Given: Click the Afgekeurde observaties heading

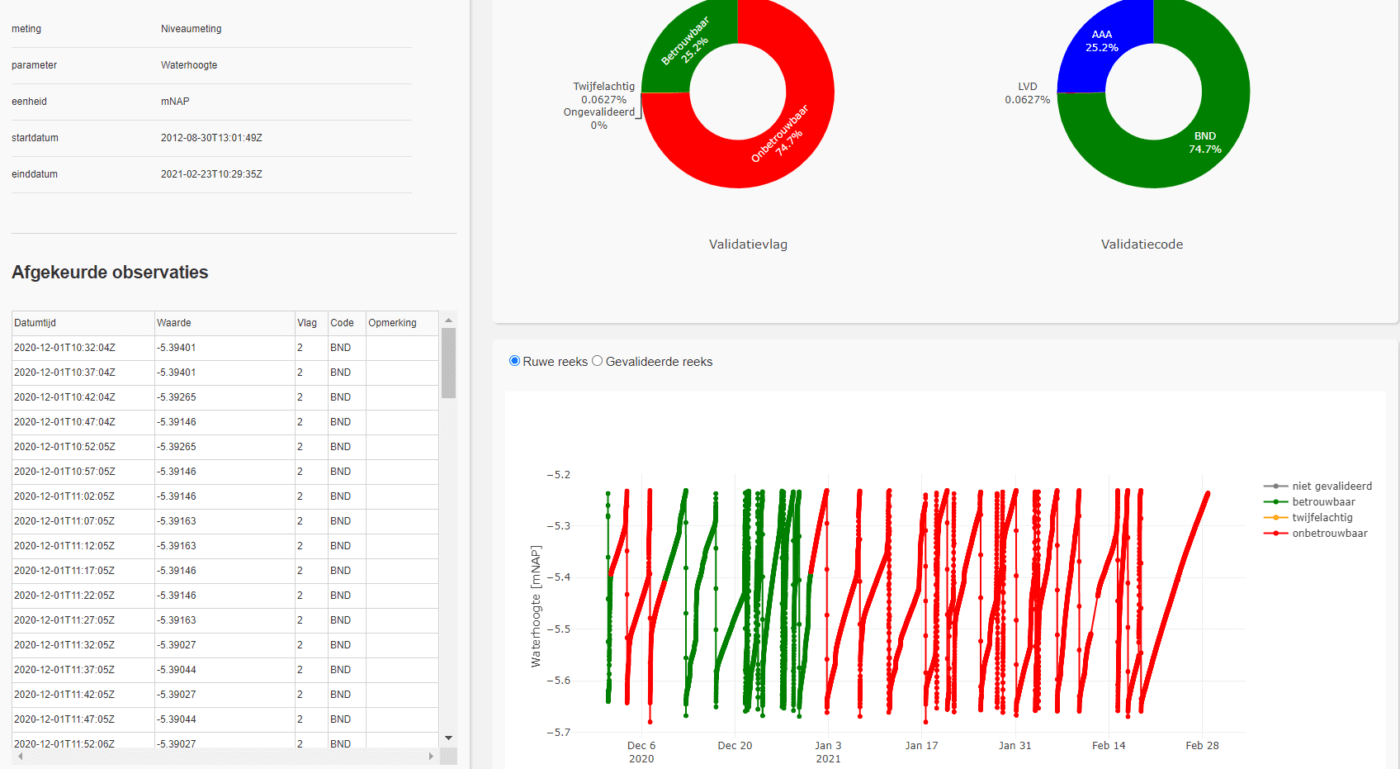Looking at the screenshot, I should click(x=110, y=272).
